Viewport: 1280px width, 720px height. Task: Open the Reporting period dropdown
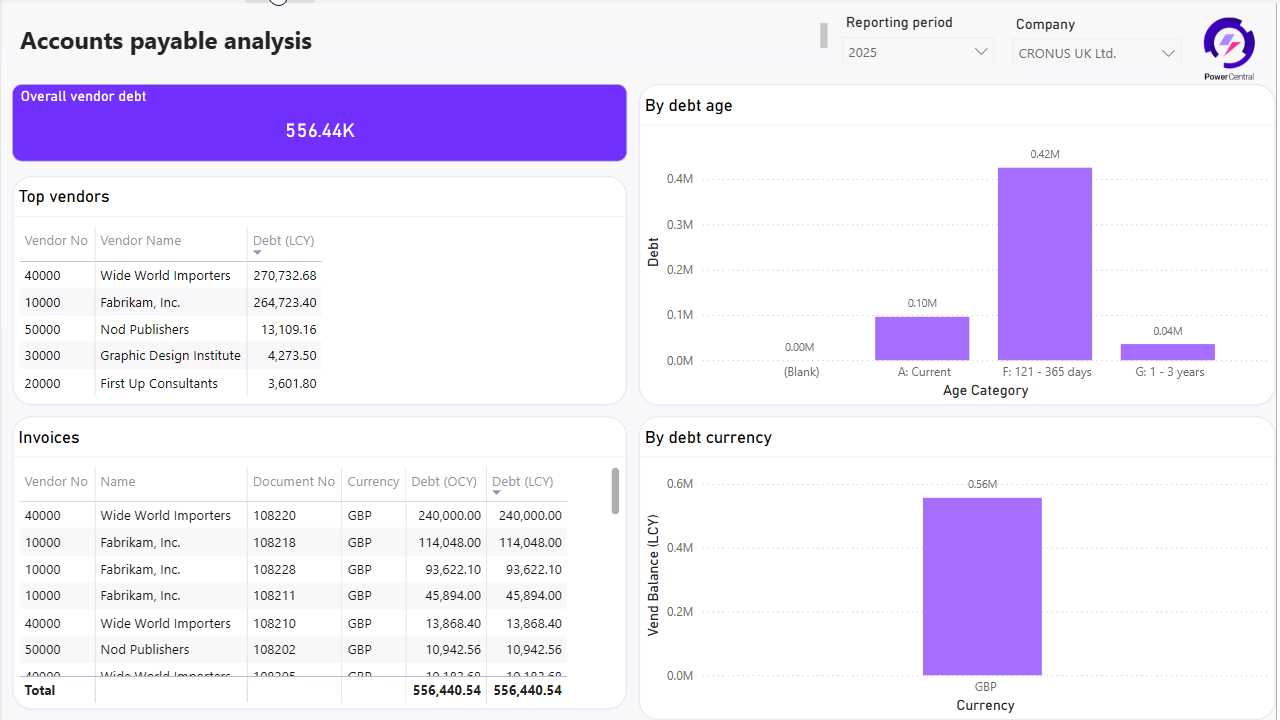coord(918,52)
